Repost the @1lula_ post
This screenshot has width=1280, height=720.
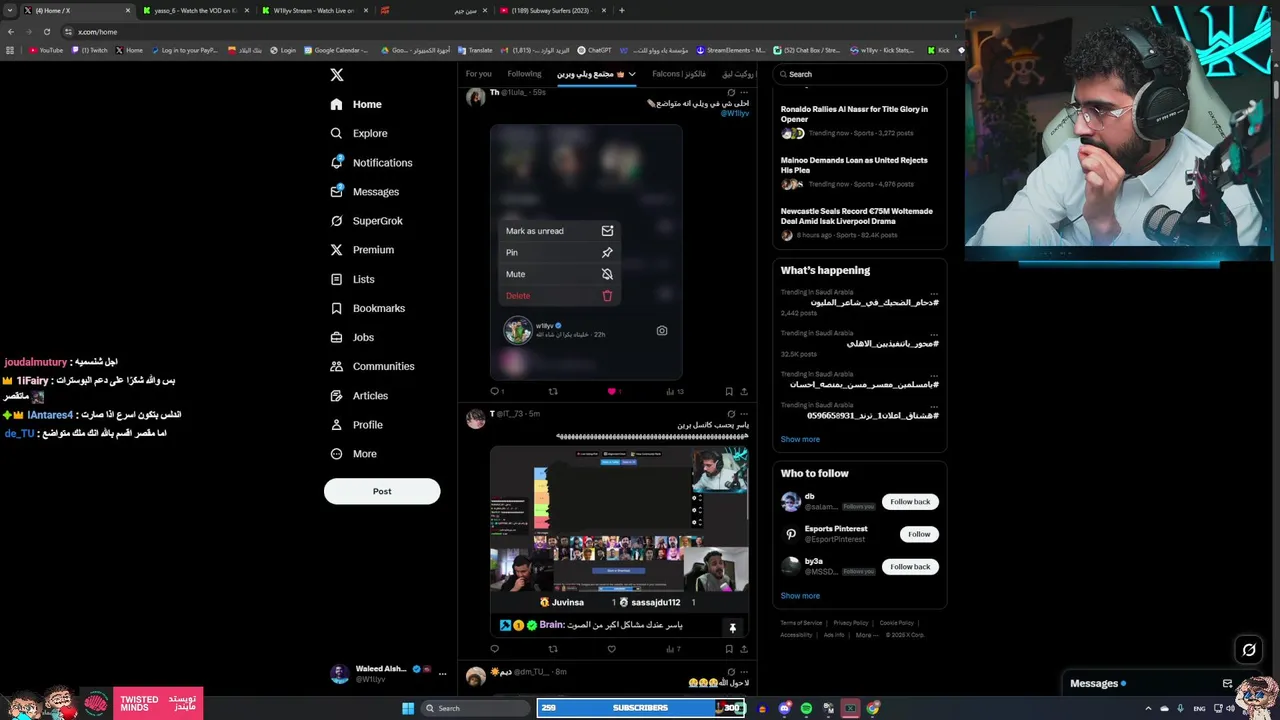click(x=553, y=391)
